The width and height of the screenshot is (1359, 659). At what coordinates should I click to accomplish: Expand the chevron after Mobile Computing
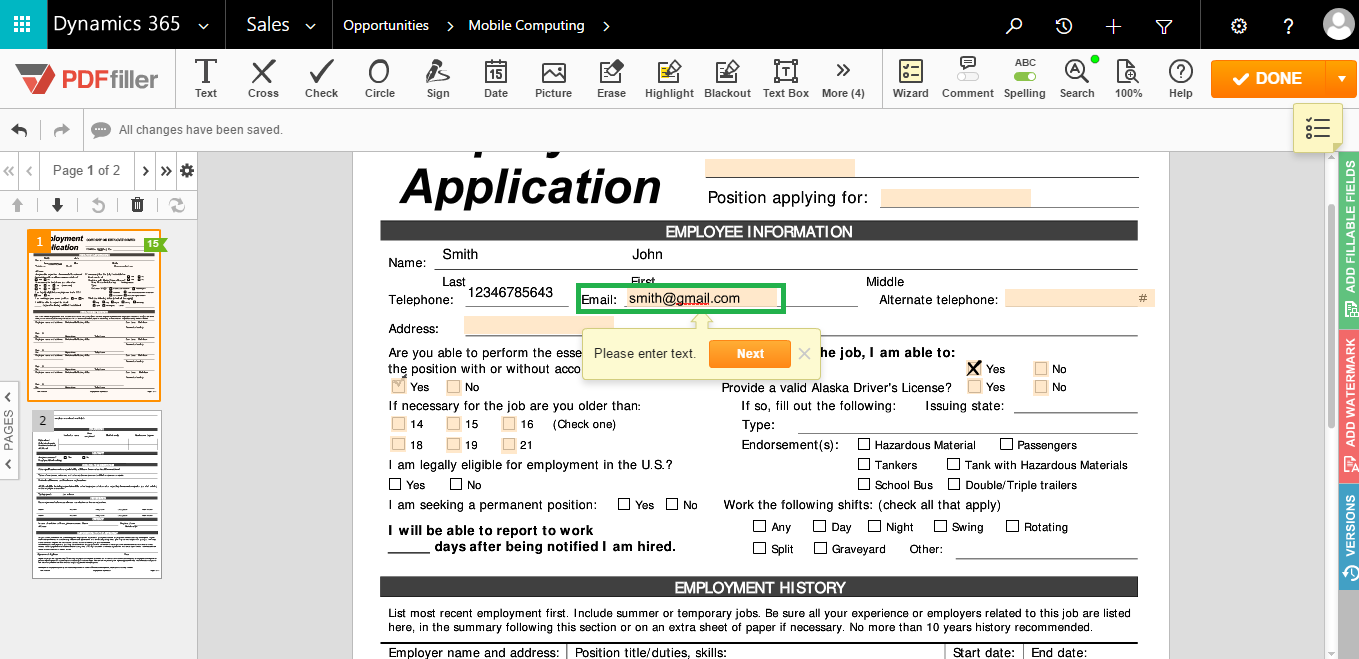point(607,26)
